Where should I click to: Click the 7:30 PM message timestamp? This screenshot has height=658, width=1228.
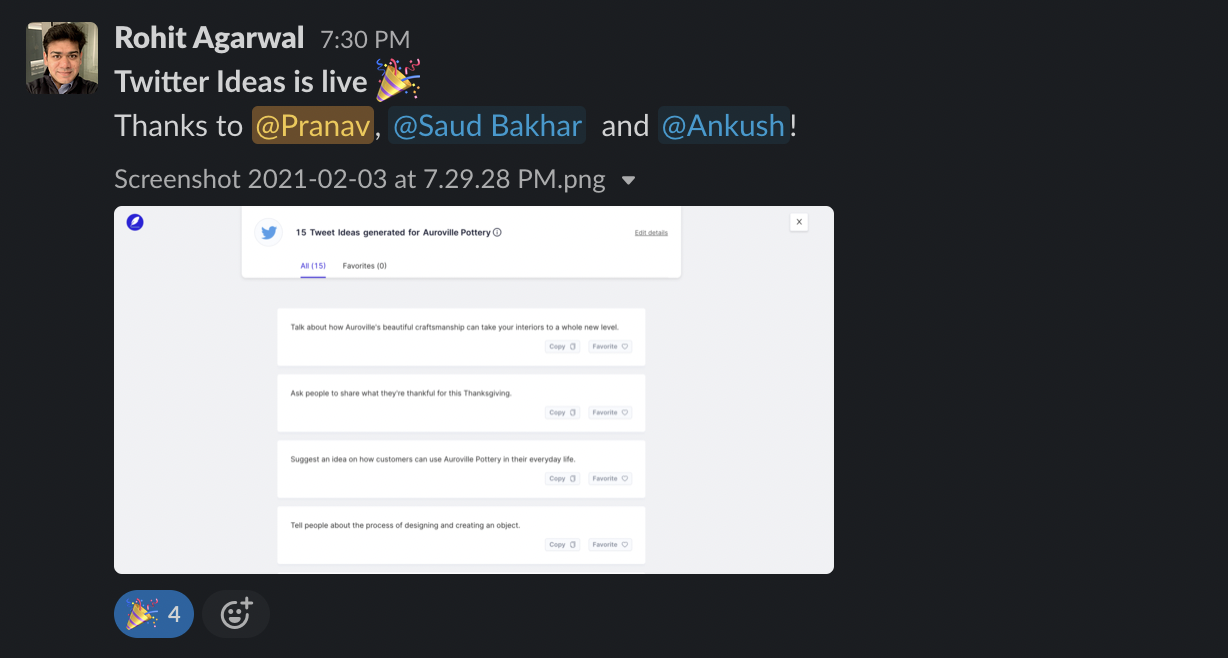pyautogui.click(x=365, y=39)
